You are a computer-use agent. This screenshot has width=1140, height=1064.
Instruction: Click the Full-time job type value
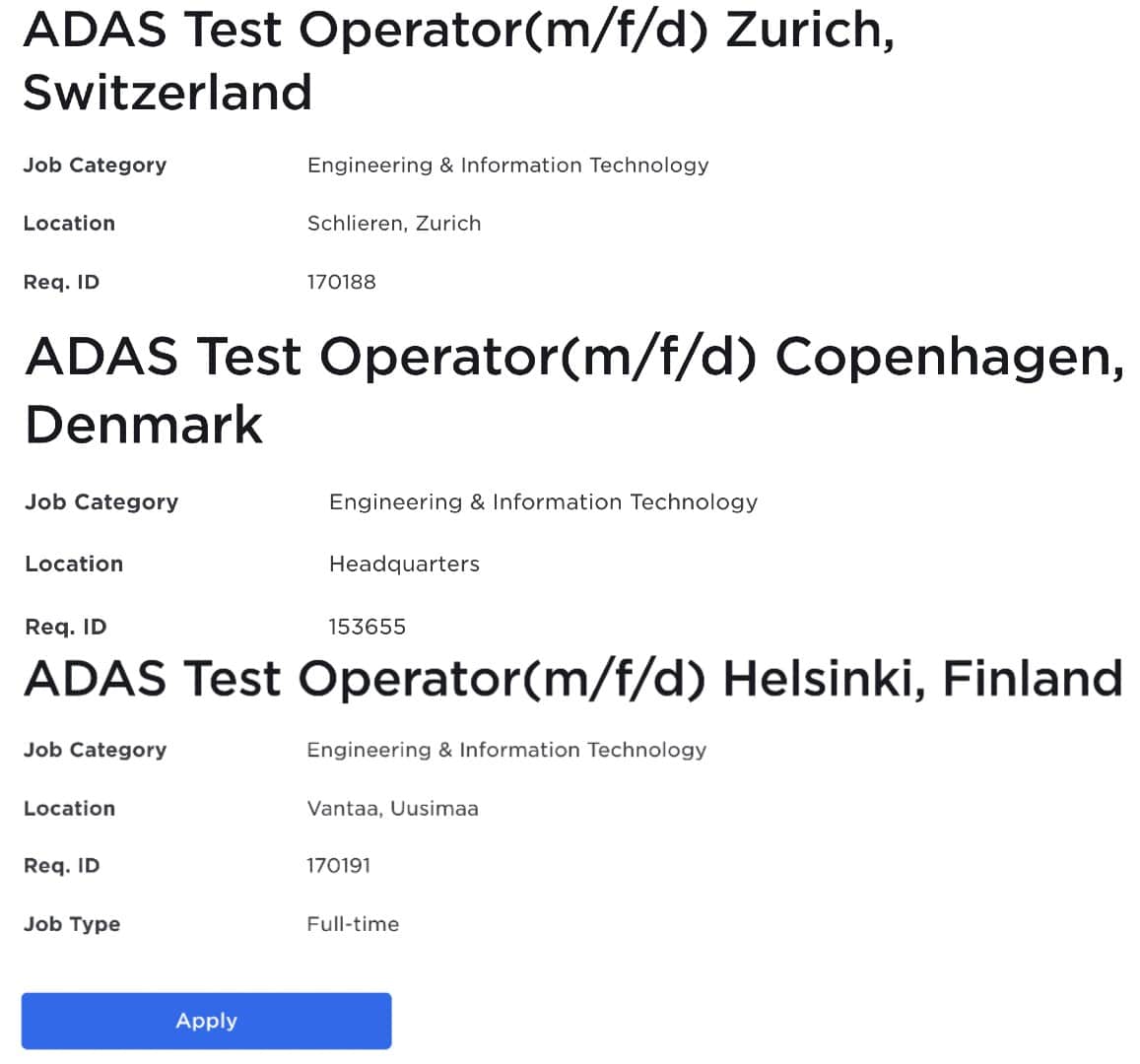pos(352,924)
